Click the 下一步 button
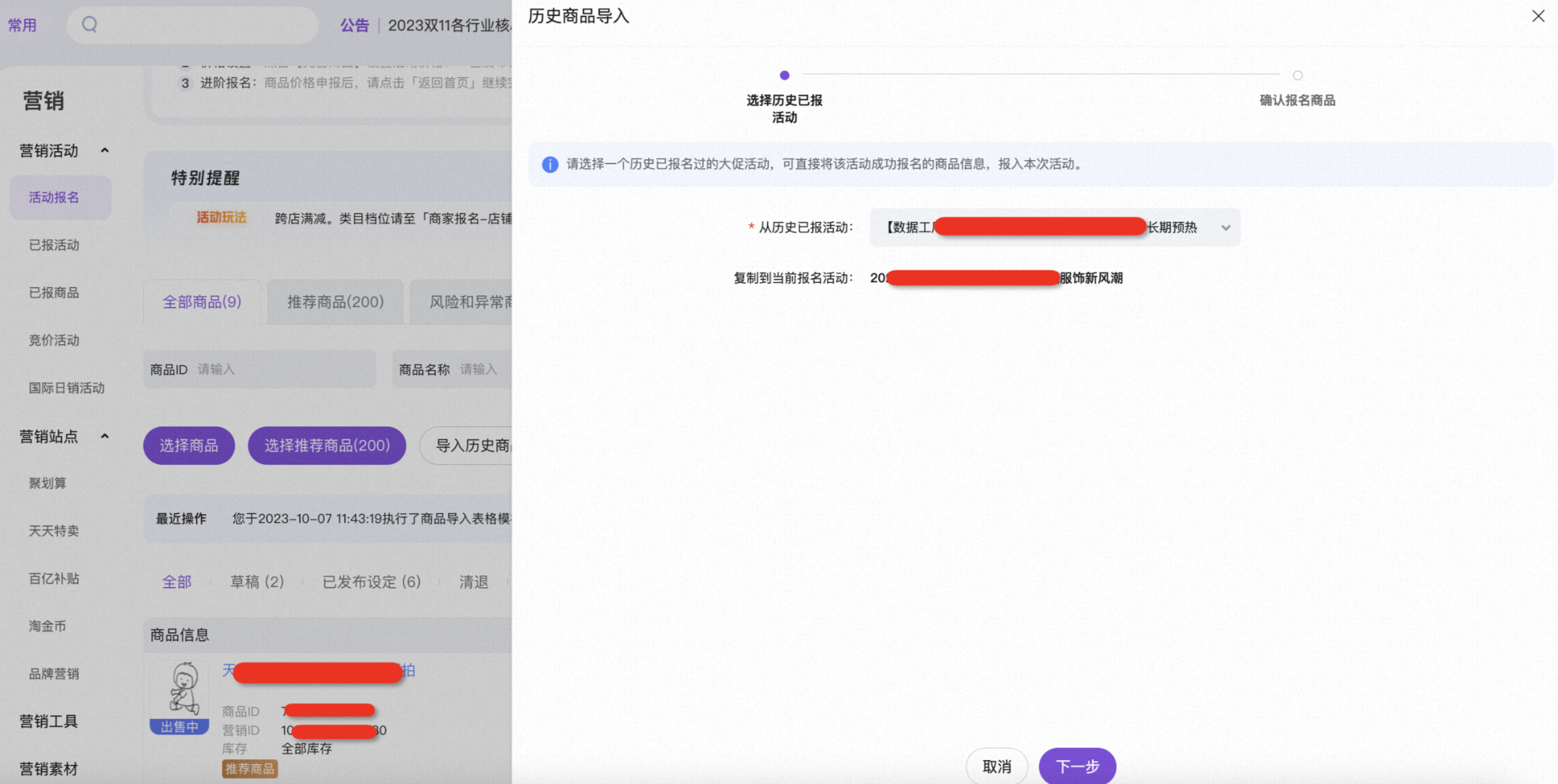This screenshot has width=1558, height=784. click(1077, 765)
